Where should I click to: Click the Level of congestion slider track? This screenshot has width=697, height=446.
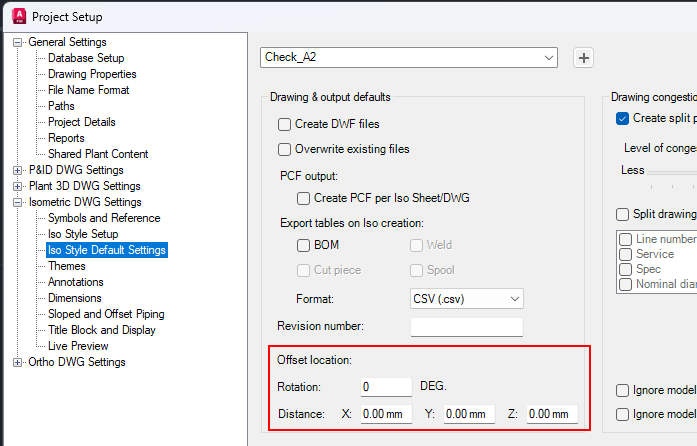tap(672, 172)
